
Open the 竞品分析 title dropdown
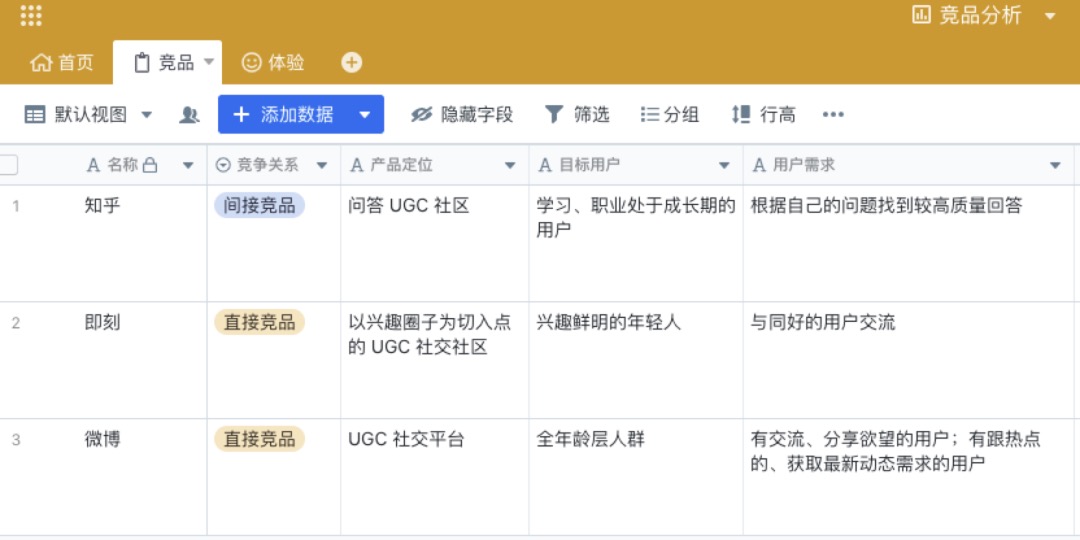point(1049,16)
